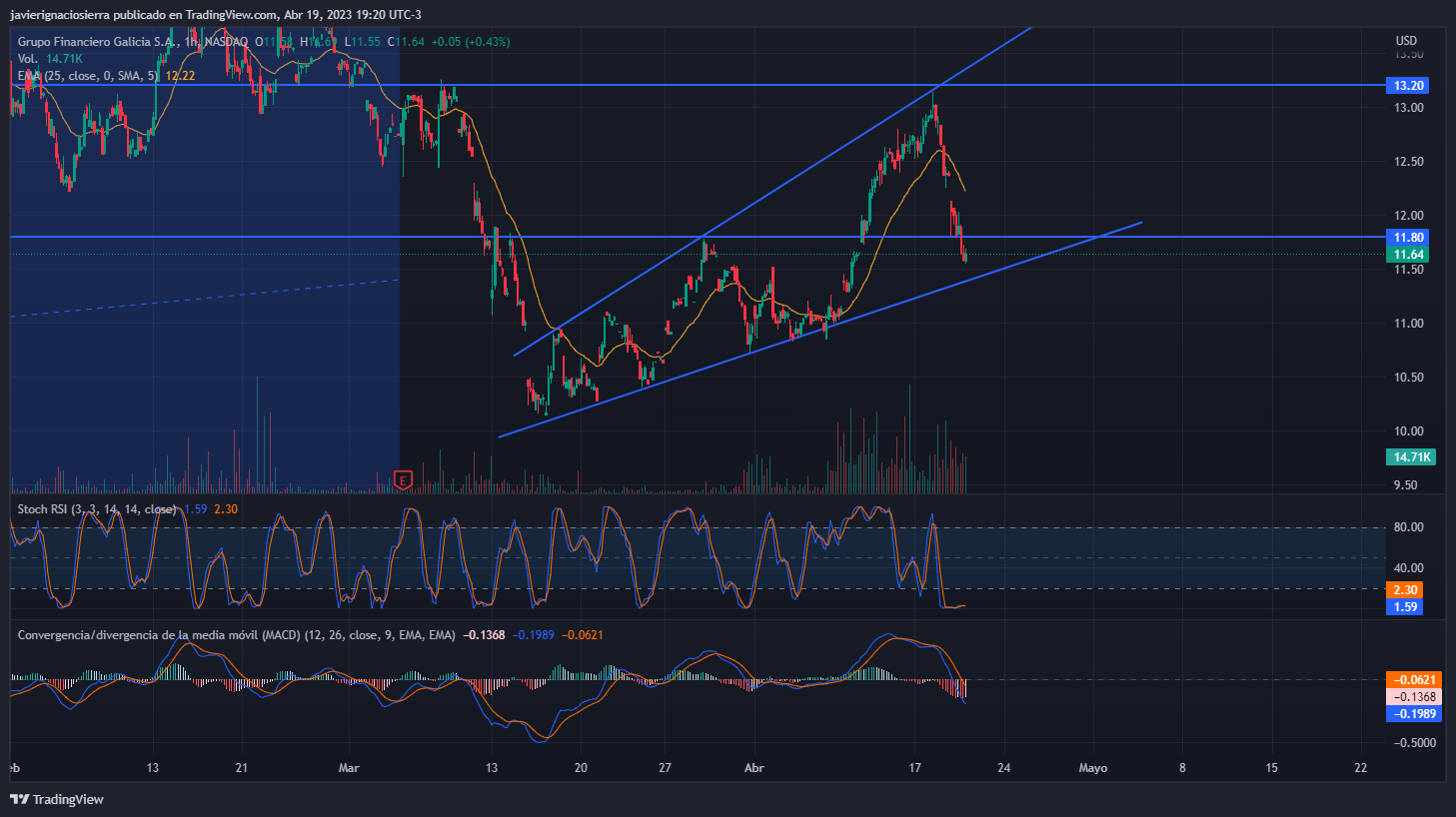The image size is (1456, 817).
Task: Click the 14.71K volume label on axis
Action: 1411,457
